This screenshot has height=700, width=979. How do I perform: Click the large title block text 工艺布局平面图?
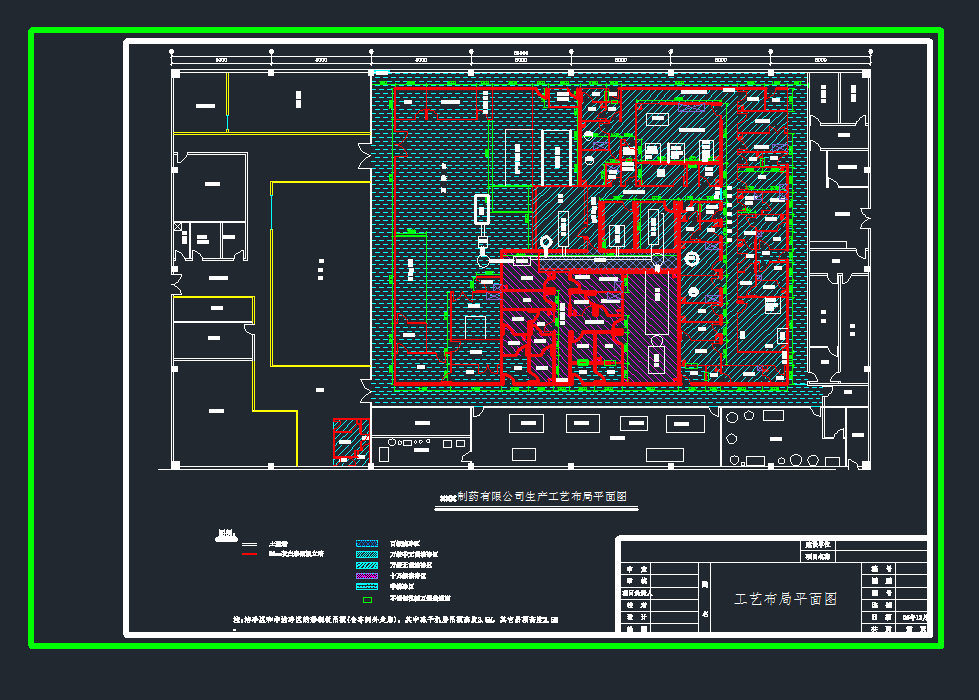pyautogui.click(x=785, y=599)
